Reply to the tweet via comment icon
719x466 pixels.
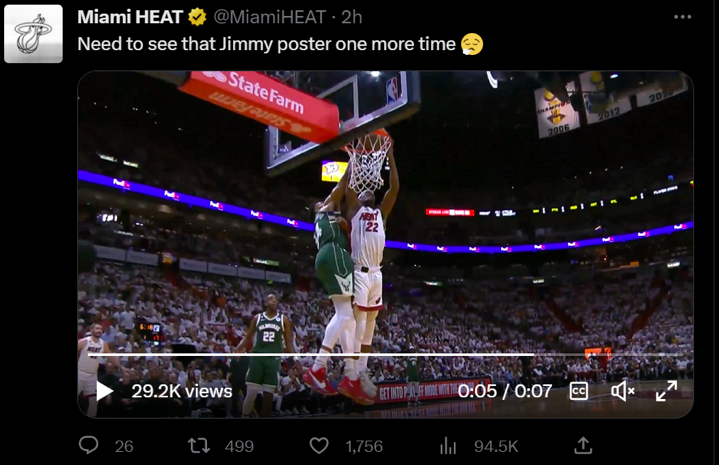tap(88, 445)
